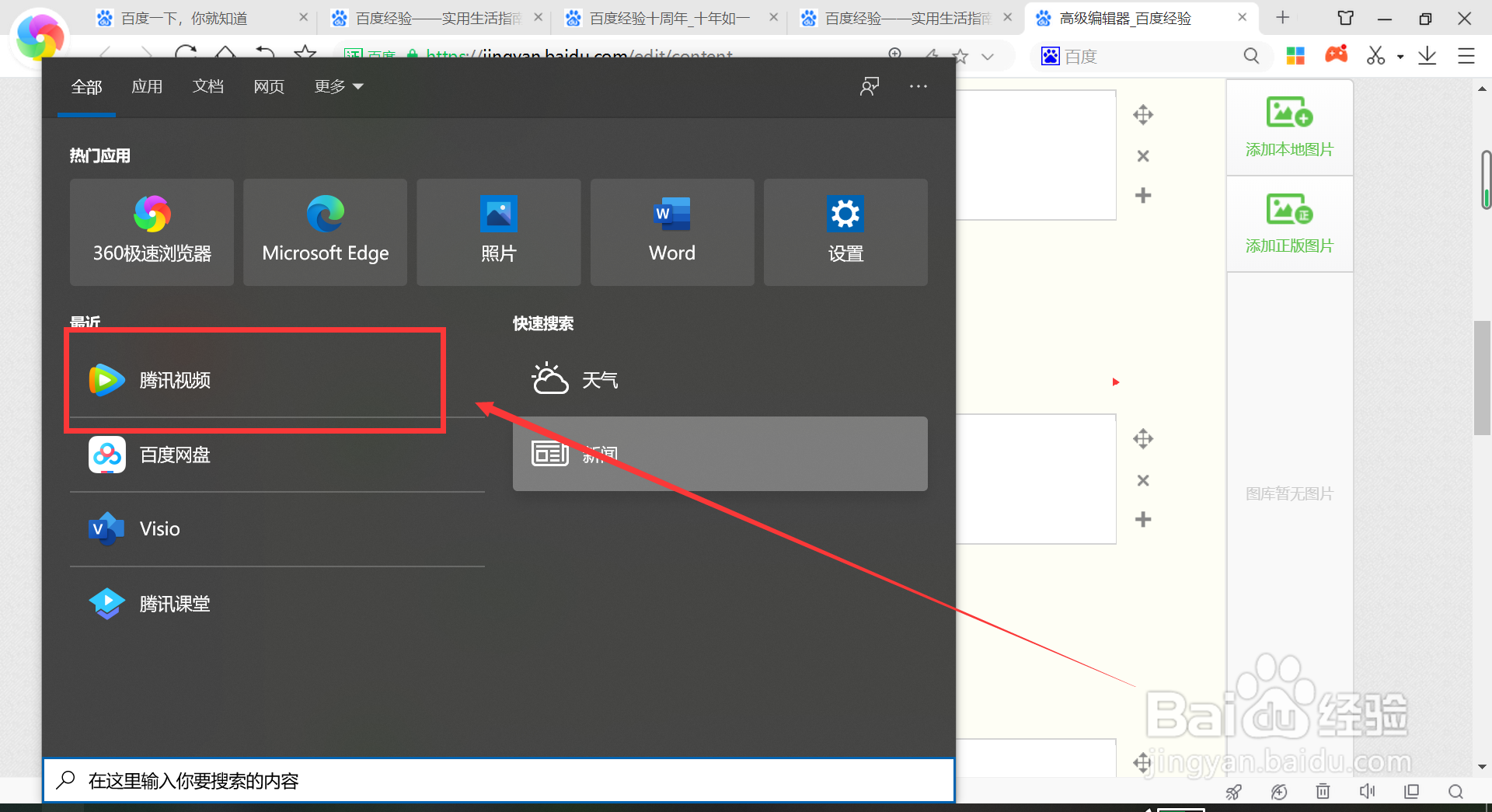Delete lower step block with X

coord(1143,480)
